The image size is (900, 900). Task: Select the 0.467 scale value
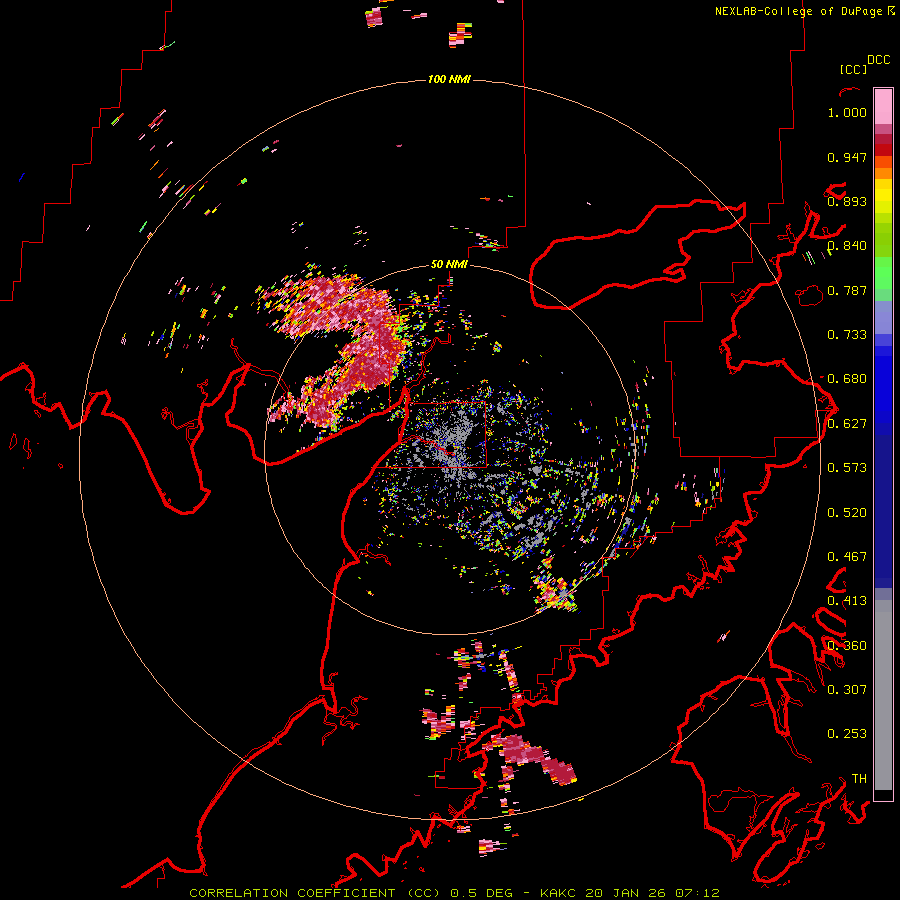847,557
